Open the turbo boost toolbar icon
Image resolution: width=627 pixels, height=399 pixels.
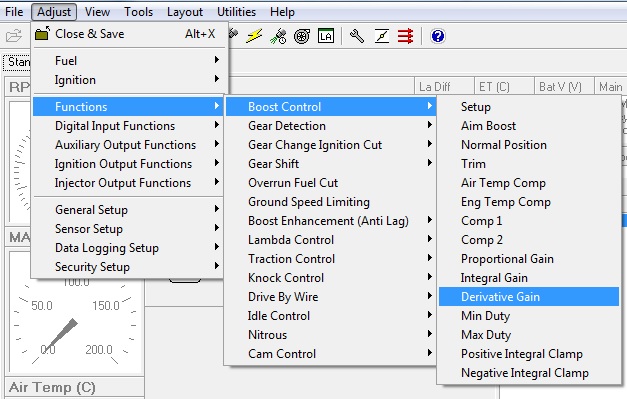[x=302, y=36]
